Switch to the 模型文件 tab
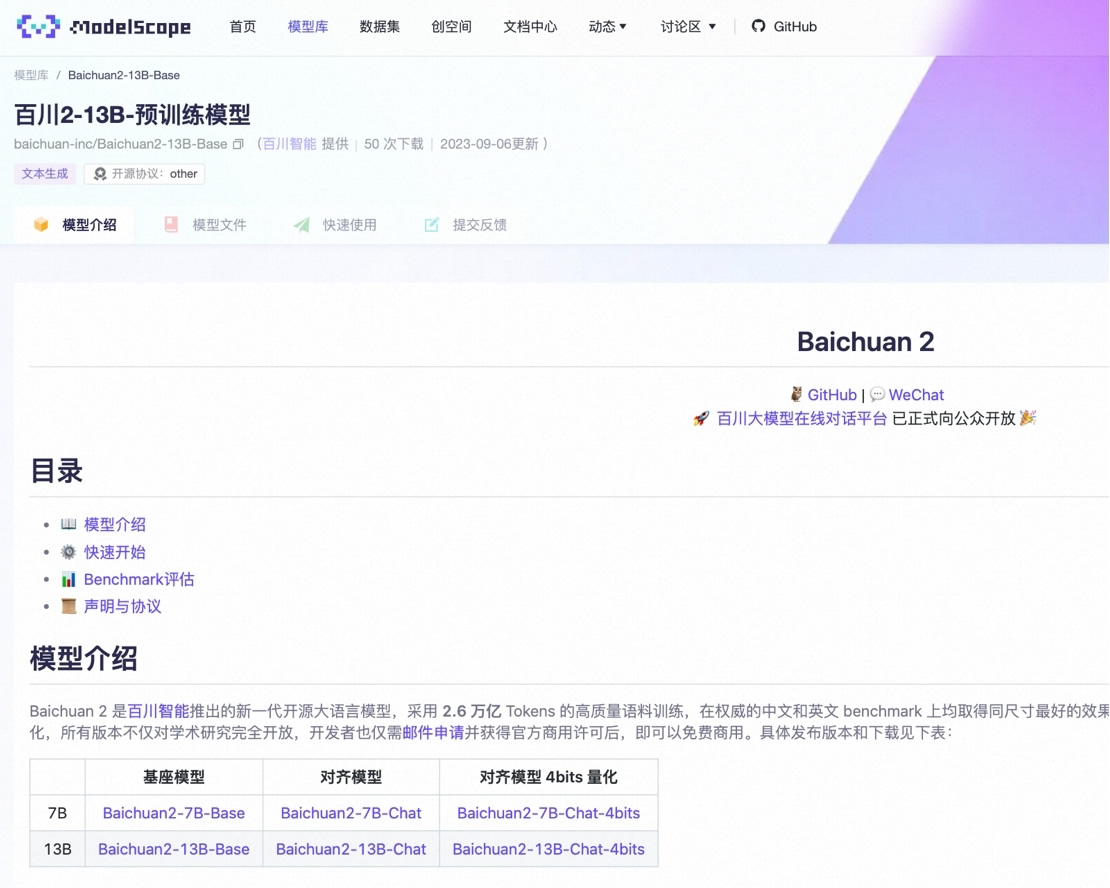1110x888 pixels. [x=206, y=224]
